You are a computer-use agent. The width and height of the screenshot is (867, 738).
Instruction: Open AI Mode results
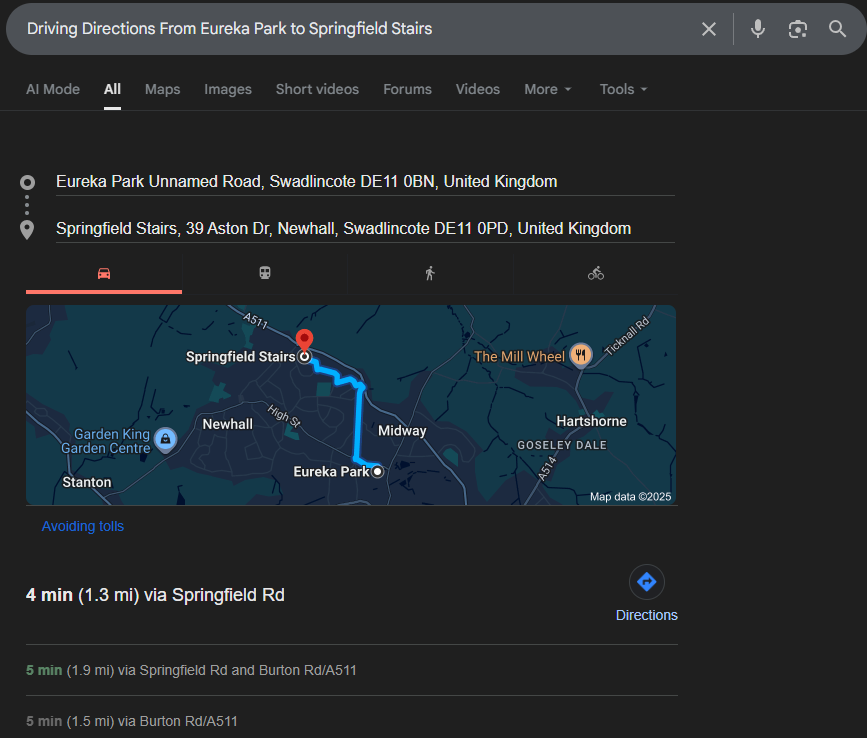pos(52,89)
